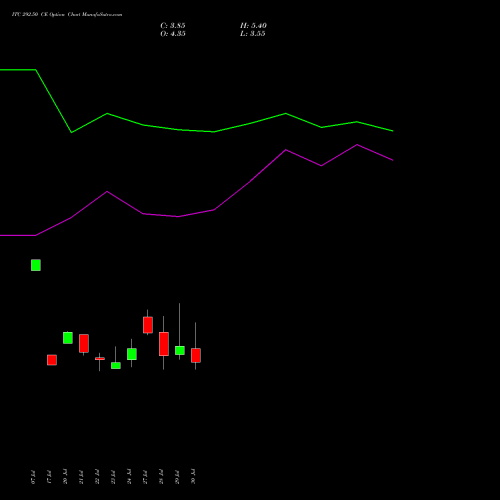
Task: Select the doji candle for 22 Jul
Action: (100, 359)
